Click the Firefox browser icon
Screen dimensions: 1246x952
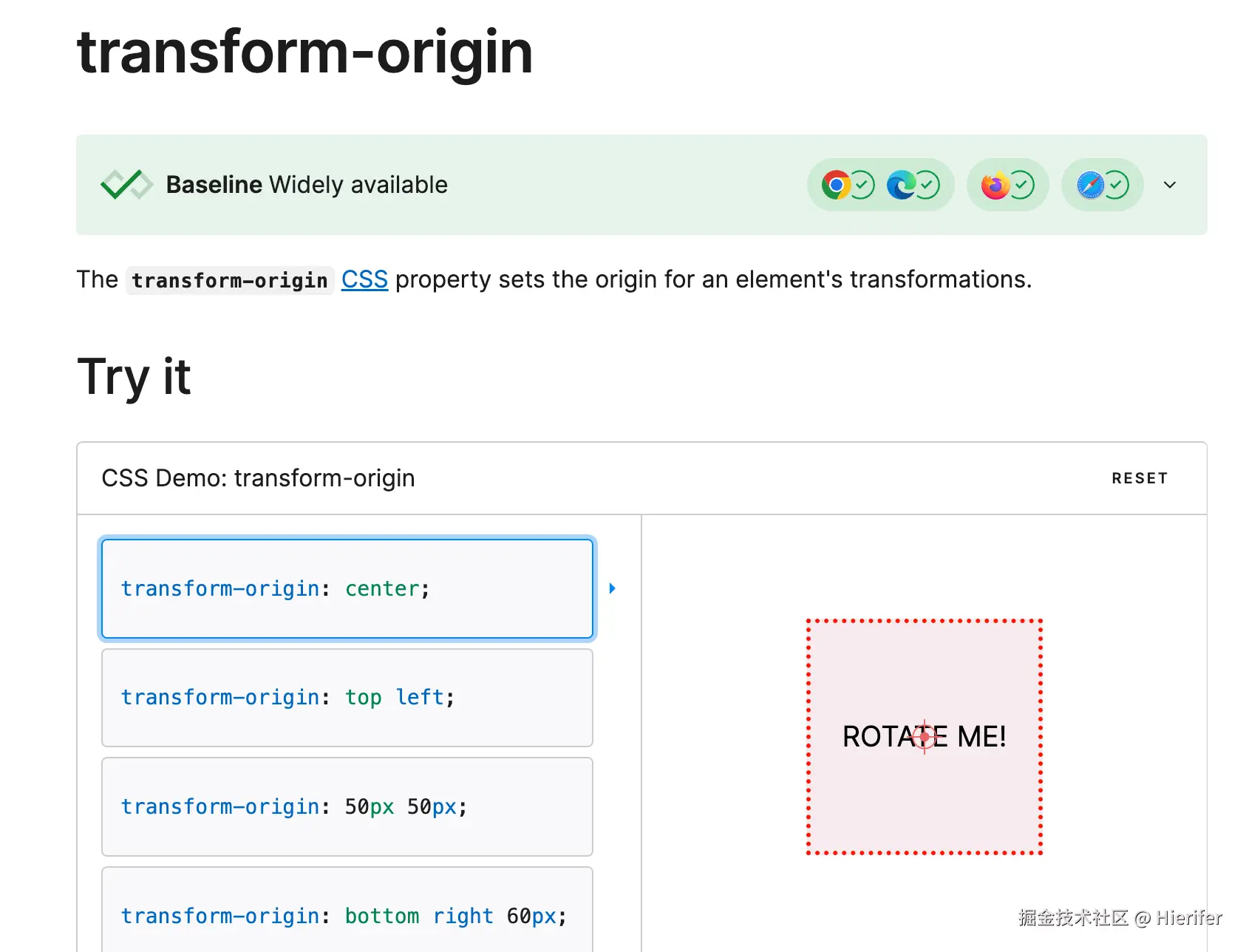[995, 185]
